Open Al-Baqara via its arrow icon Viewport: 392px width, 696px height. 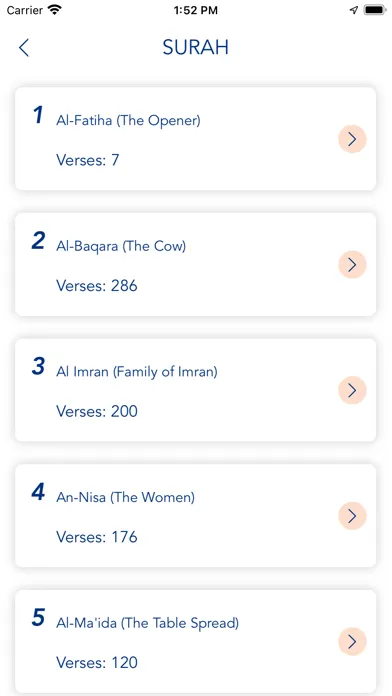352,265
